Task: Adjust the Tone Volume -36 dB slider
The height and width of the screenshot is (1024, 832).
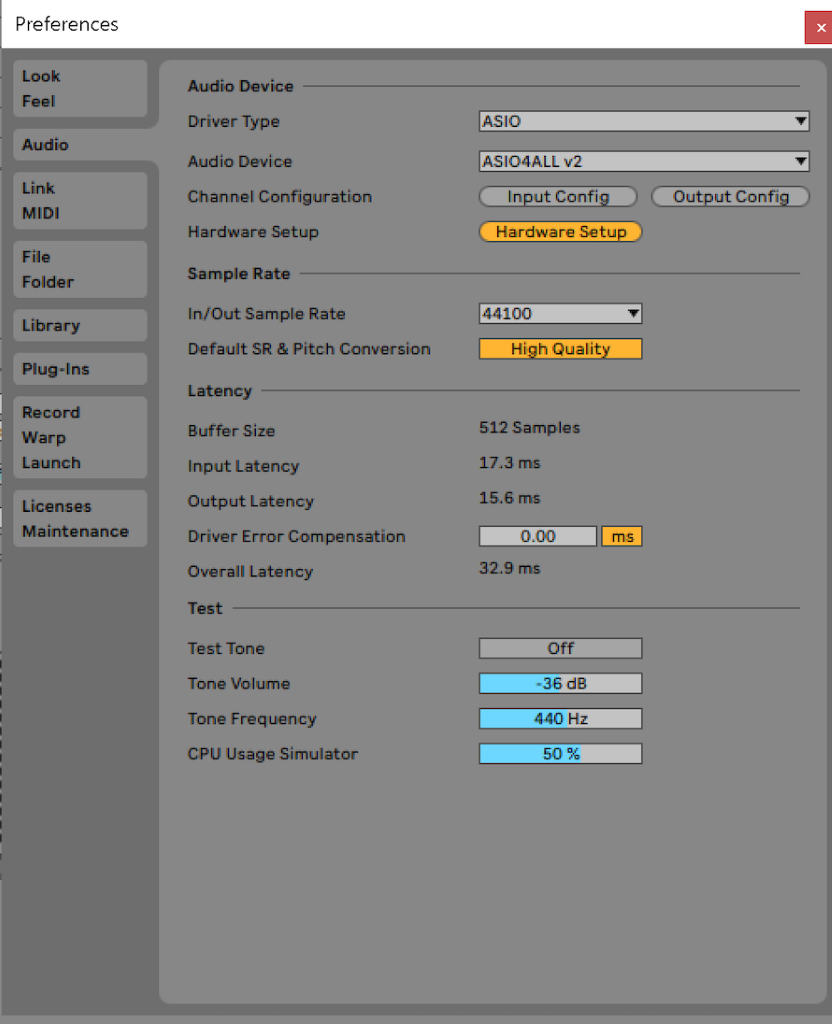Action: click(x=560, y=684)
